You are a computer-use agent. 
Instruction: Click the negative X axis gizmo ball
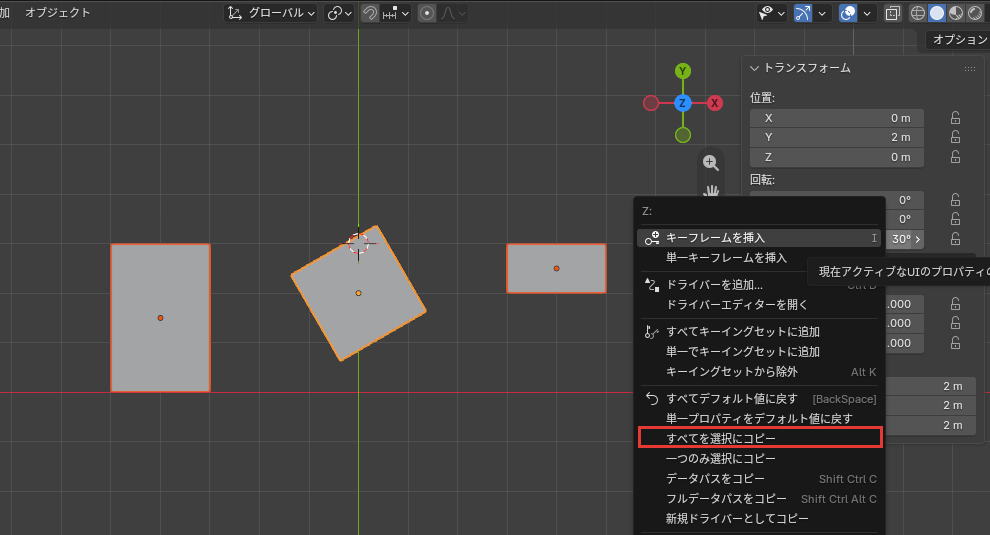pyautogui.click(x=651, y=103)
